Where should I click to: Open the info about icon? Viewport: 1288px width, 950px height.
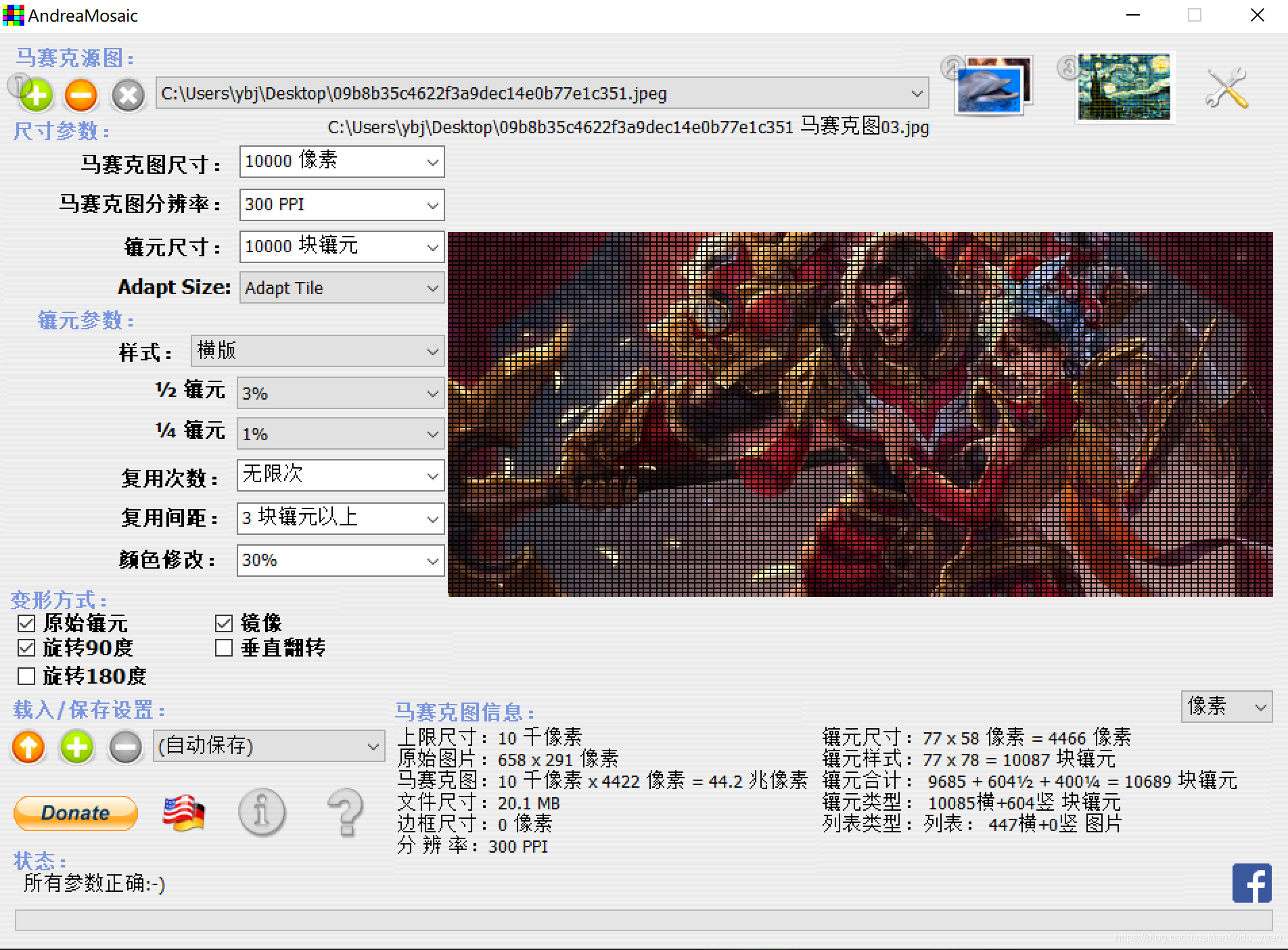coord(262,812)
